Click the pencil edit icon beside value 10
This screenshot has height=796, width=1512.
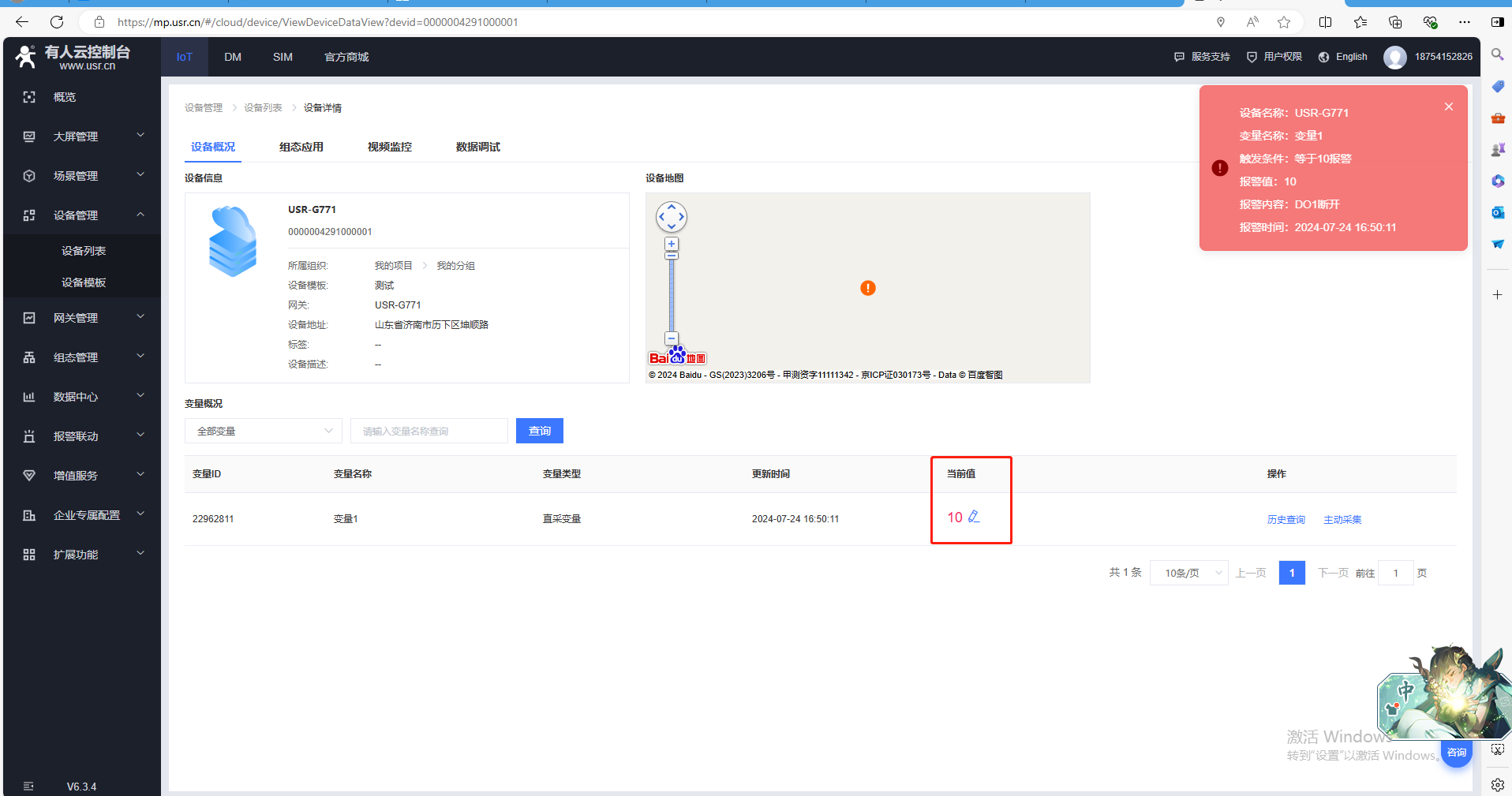coord(974,517)
